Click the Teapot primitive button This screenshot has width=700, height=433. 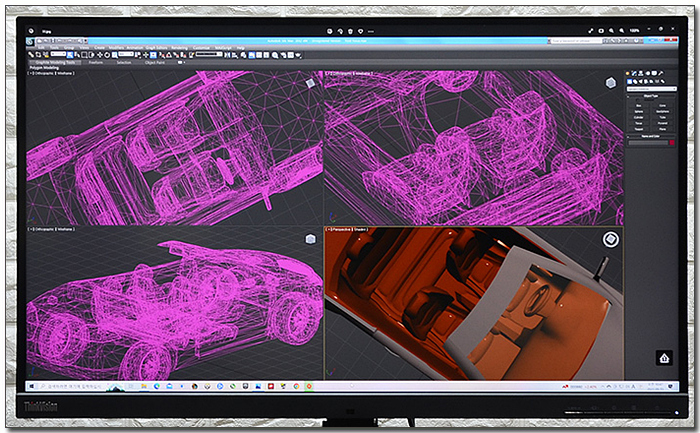[640, 128]
